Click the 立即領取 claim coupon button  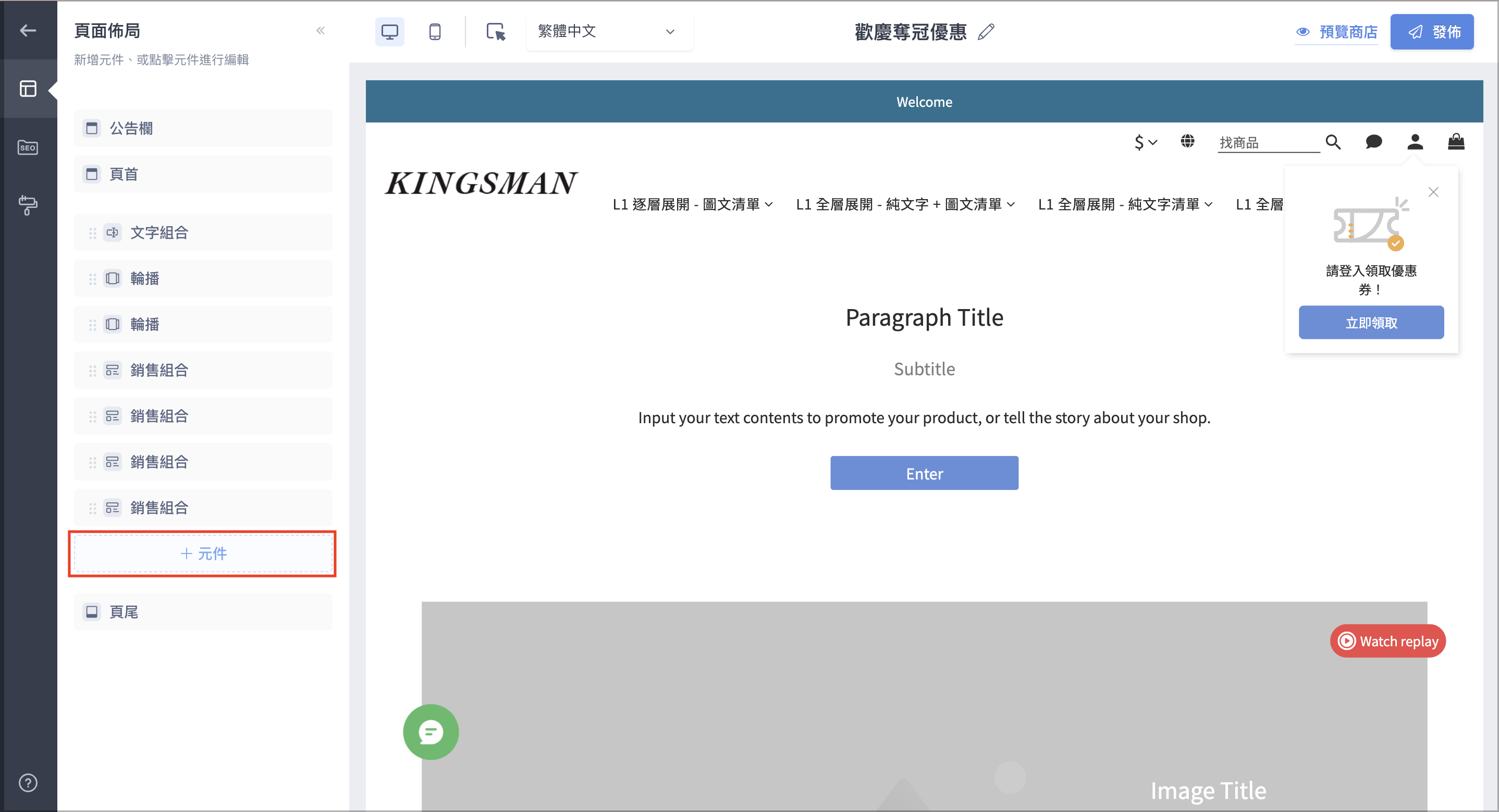[1371, 323]
